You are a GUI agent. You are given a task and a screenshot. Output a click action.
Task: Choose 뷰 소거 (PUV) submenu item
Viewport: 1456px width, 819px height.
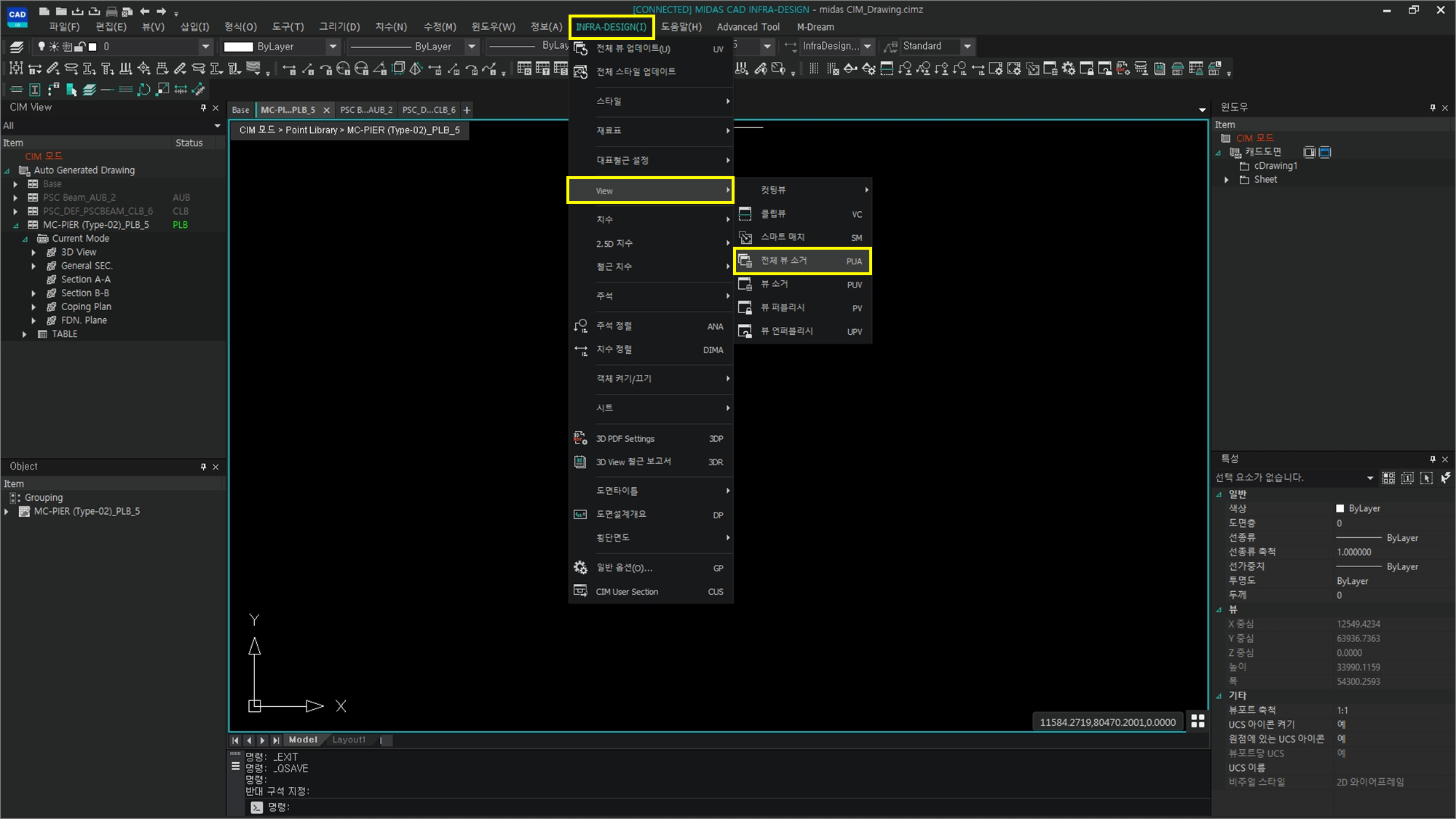(802, 285)
